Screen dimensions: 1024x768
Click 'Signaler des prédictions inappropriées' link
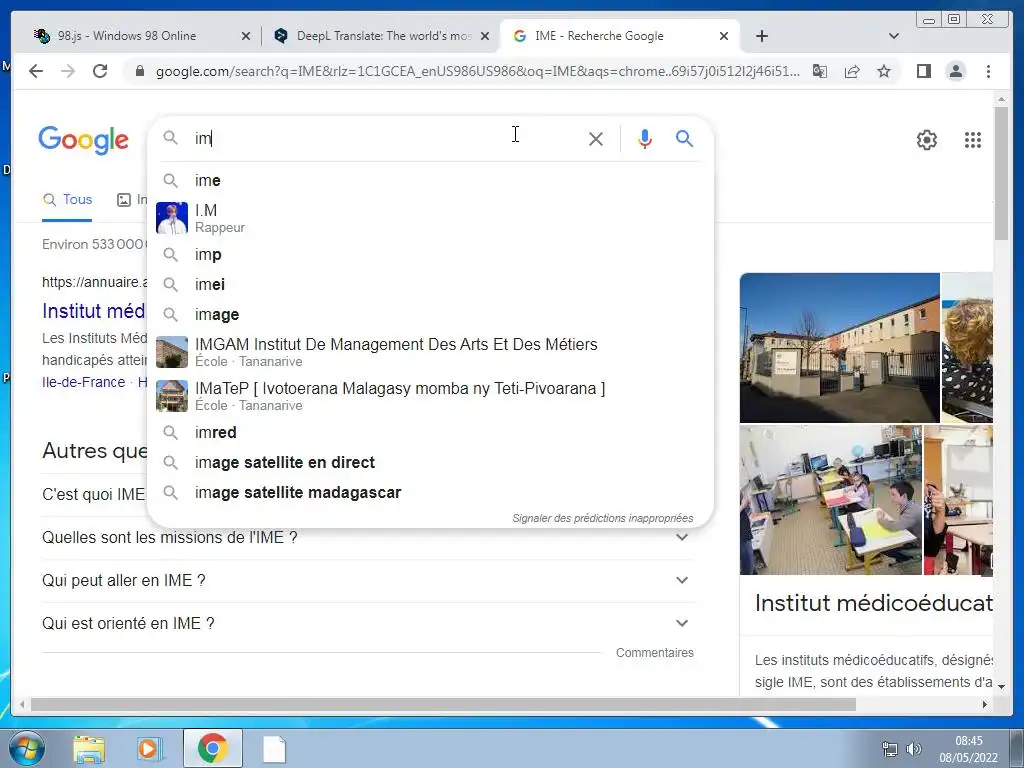click(x=603, y=518)
